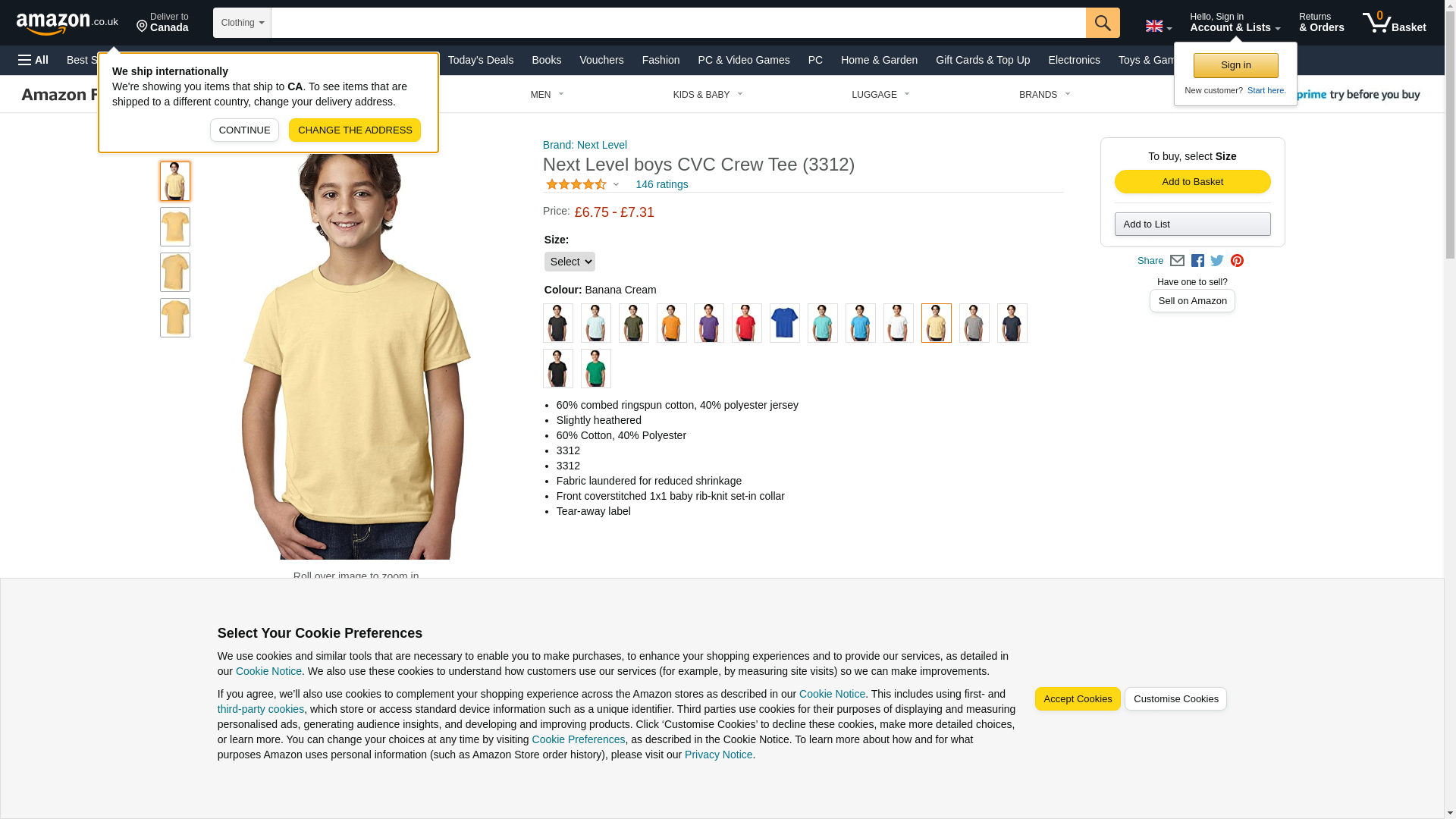Open the 146 ratings link
This screenshot has width=1456, height=819.
point(661,184)
